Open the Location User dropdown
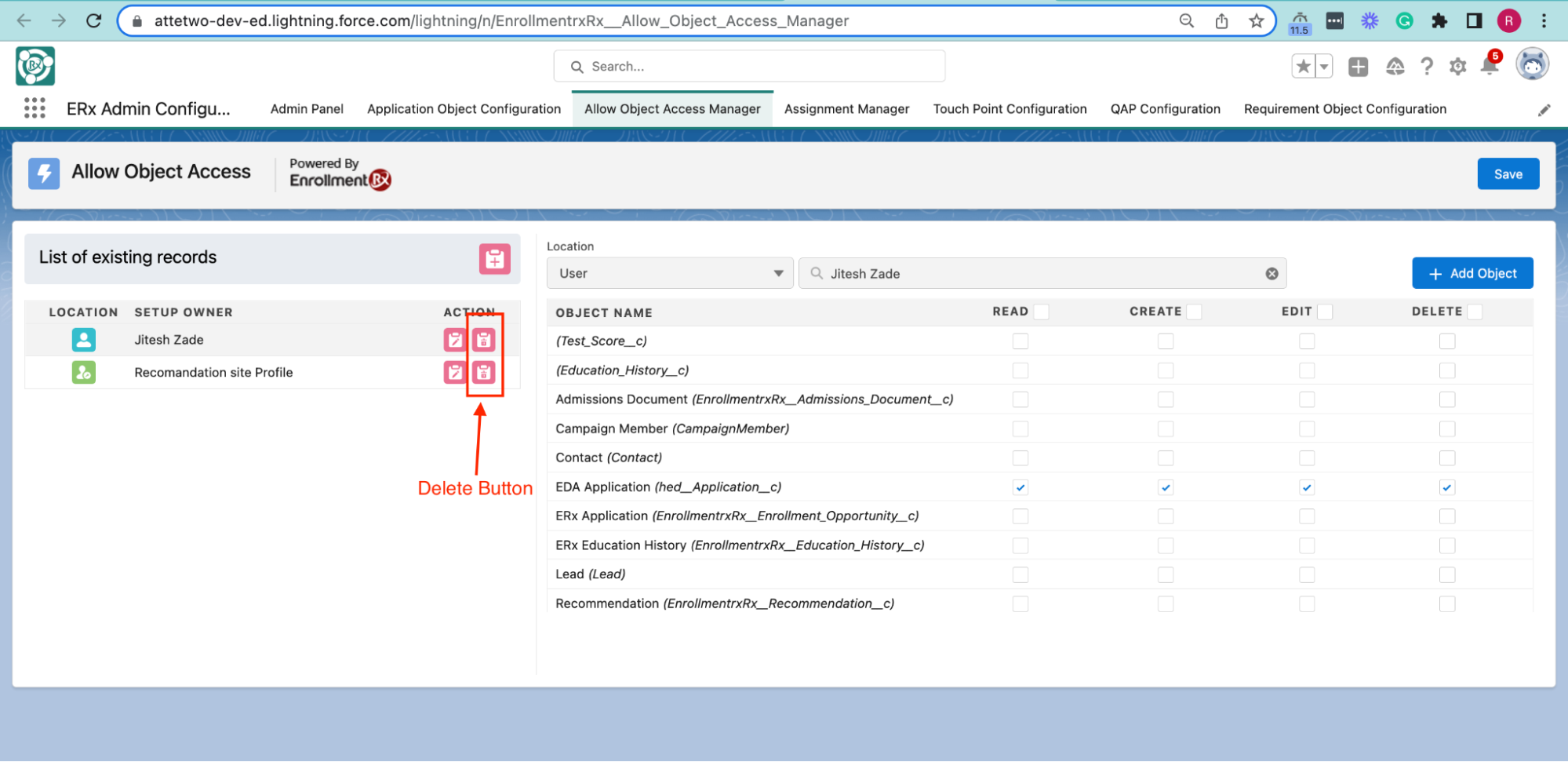Screen dimensions: 1568x762 pos(670,274)
